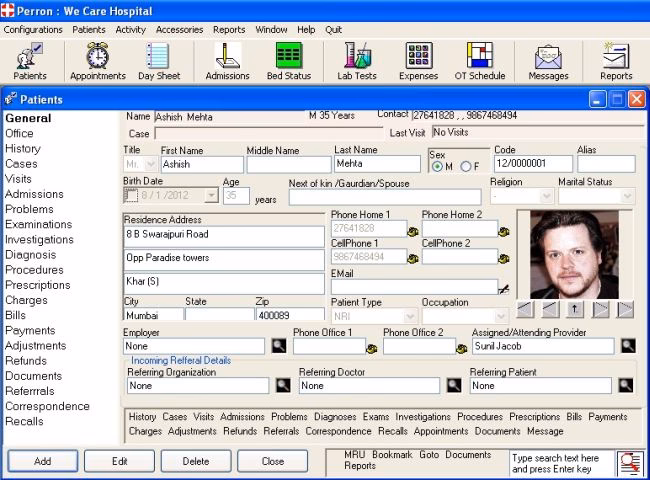The height and width of the screenshot is (480, 650).
Task: Open Bed Status from toolbar
Action: click(289, 57)
